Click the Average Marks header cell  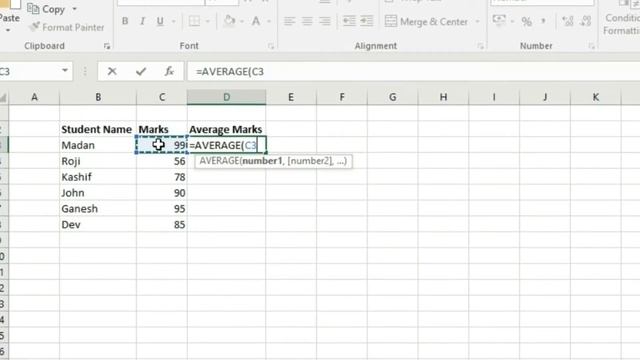pos(227,129)
